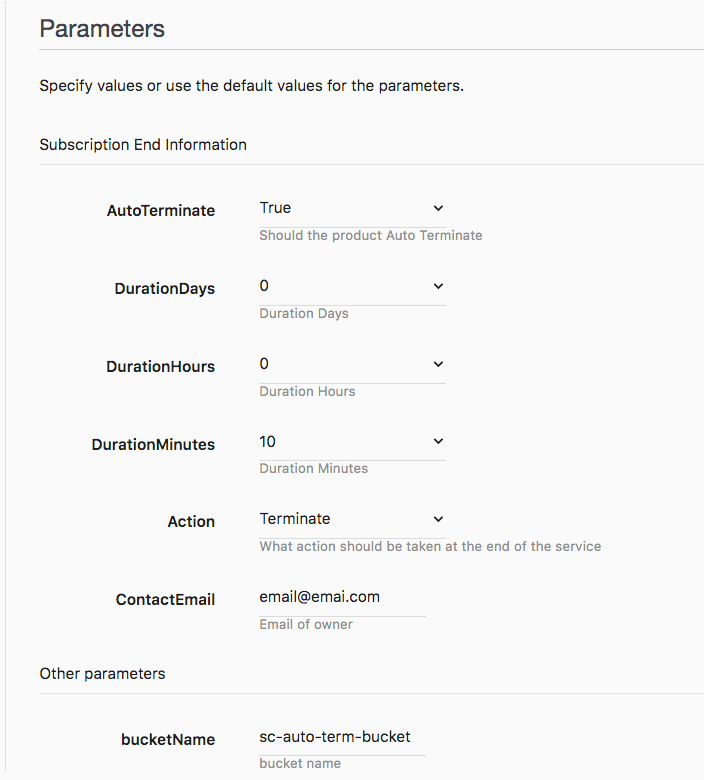Click the 'Email of owner' helper text

pyautogui.click(x=306, y=624)
